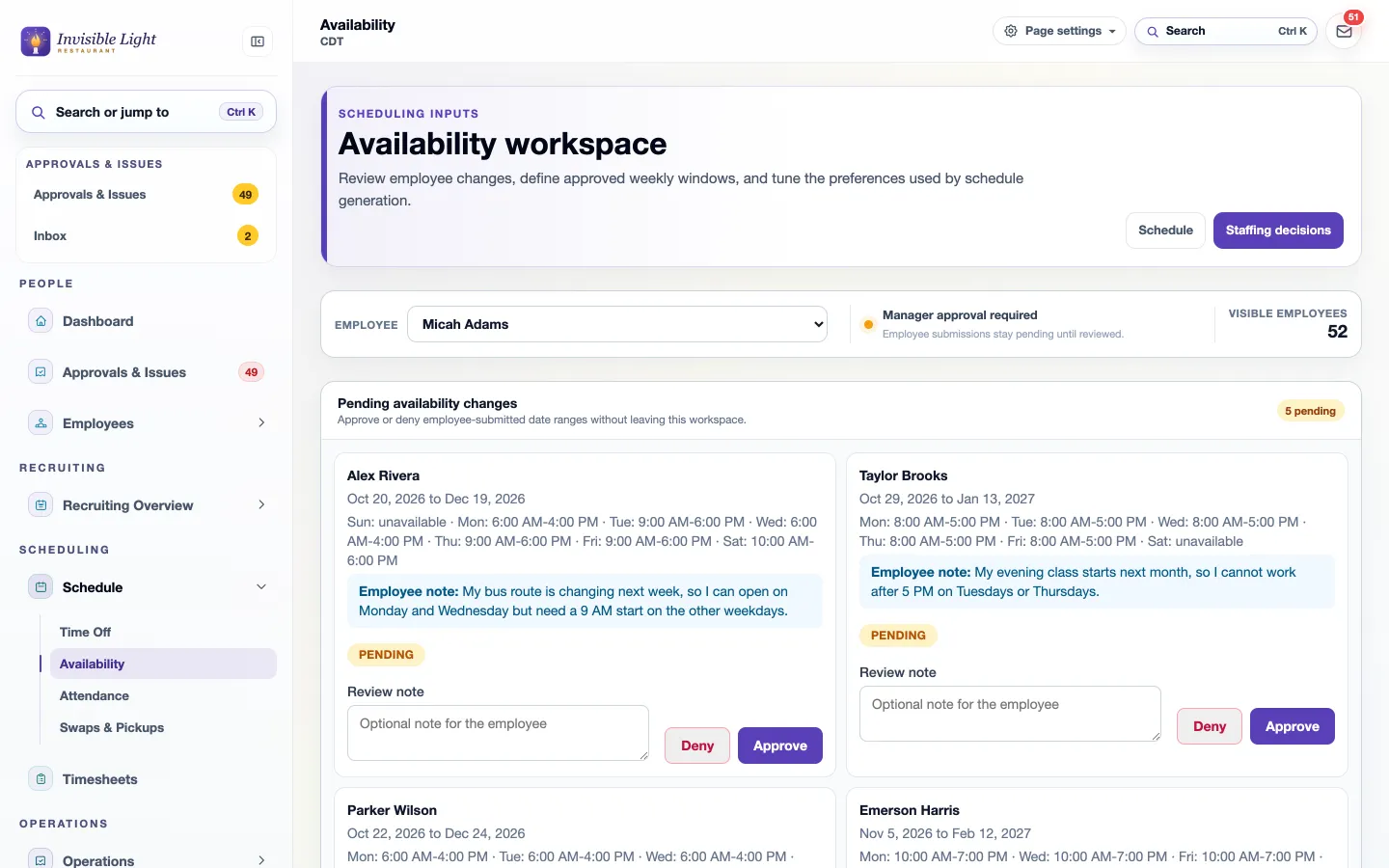Open Timesheets in the sidebar
This screenshot has height=868, width=1389.
pos(146,779)
